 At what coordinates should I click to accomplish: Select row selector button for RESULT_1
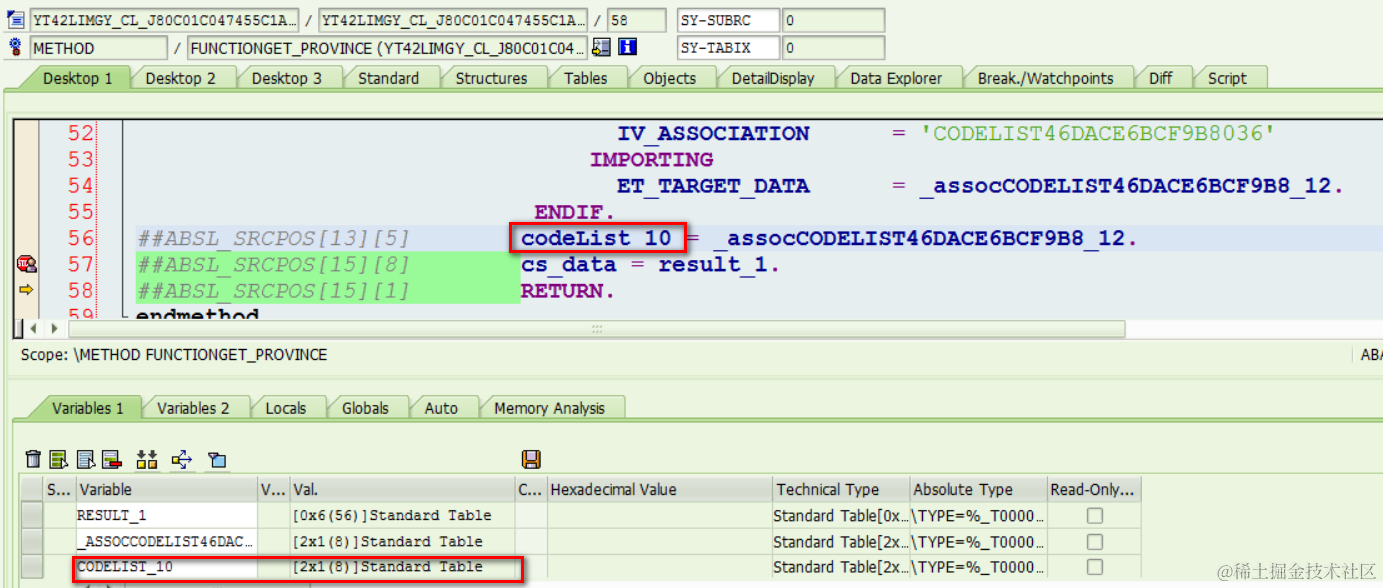click(33, 515)
